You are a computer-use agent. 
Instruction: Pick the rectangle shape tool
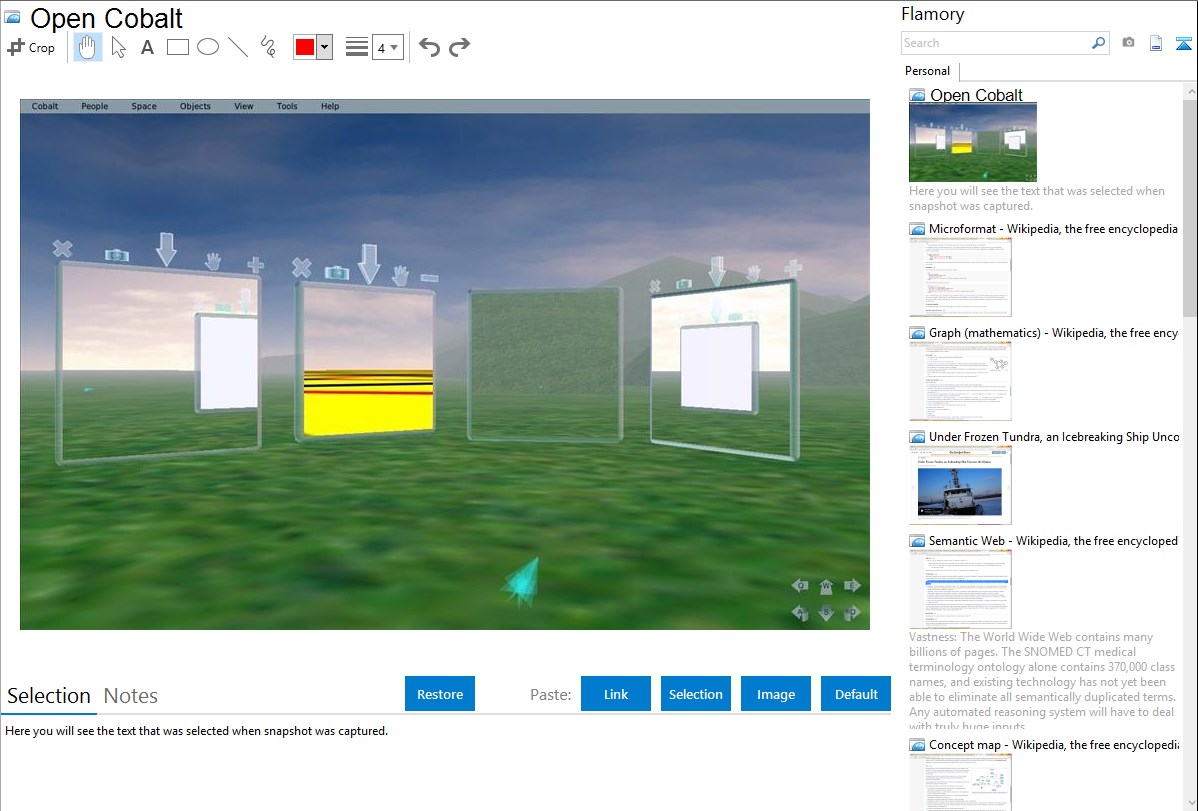pyautogui.click(x=177, y=47)
